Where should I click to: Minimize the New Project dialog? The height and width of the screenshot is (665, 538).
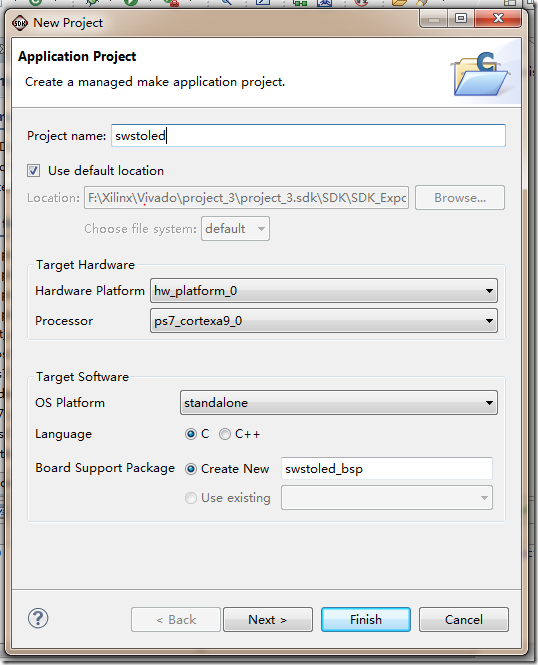433,18
